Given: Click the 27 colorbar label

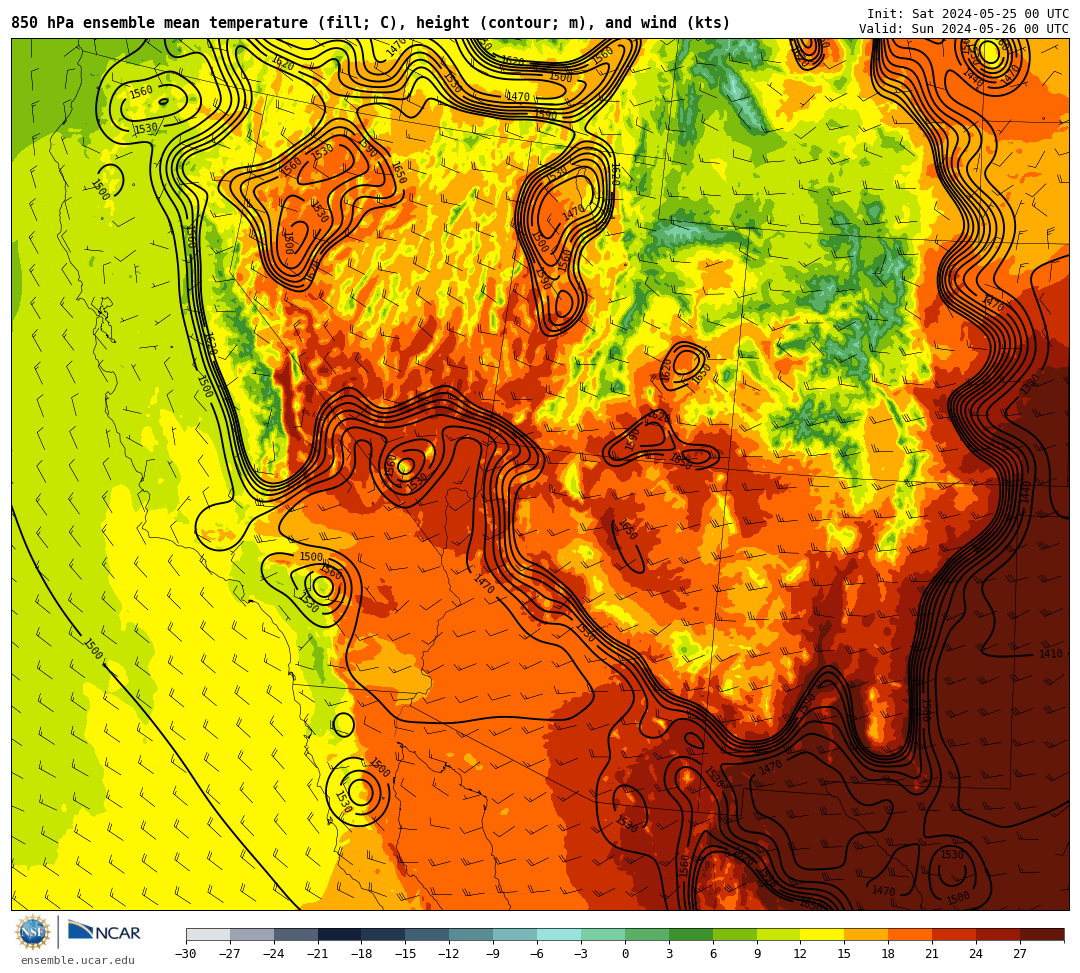Looking at the screenshot, I should [x=1020, y=954].
